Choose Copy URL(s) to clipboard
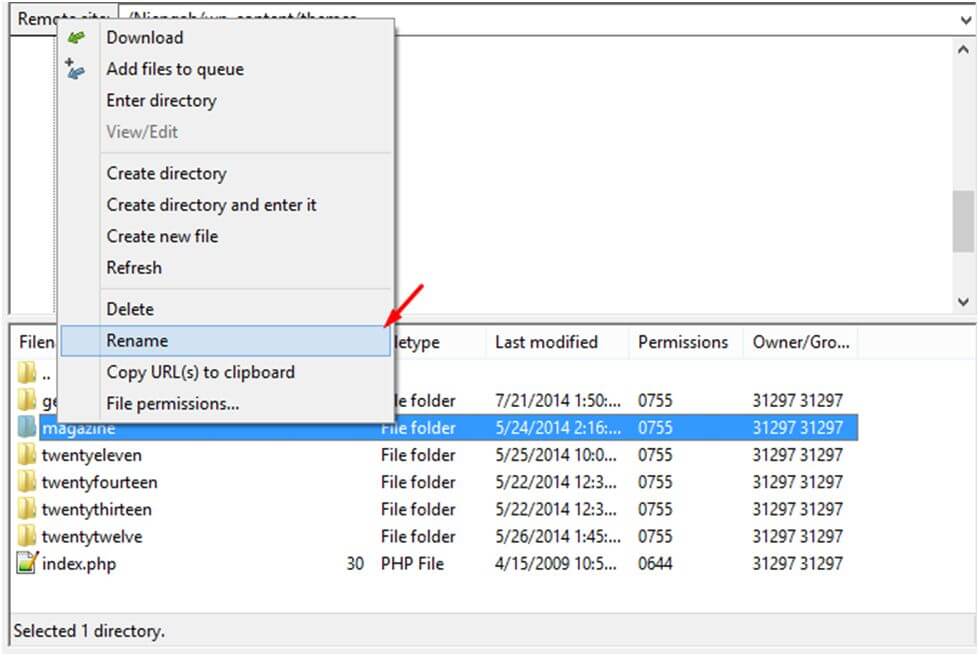Viewport: 979px width, 656px height. click(200, 372)
